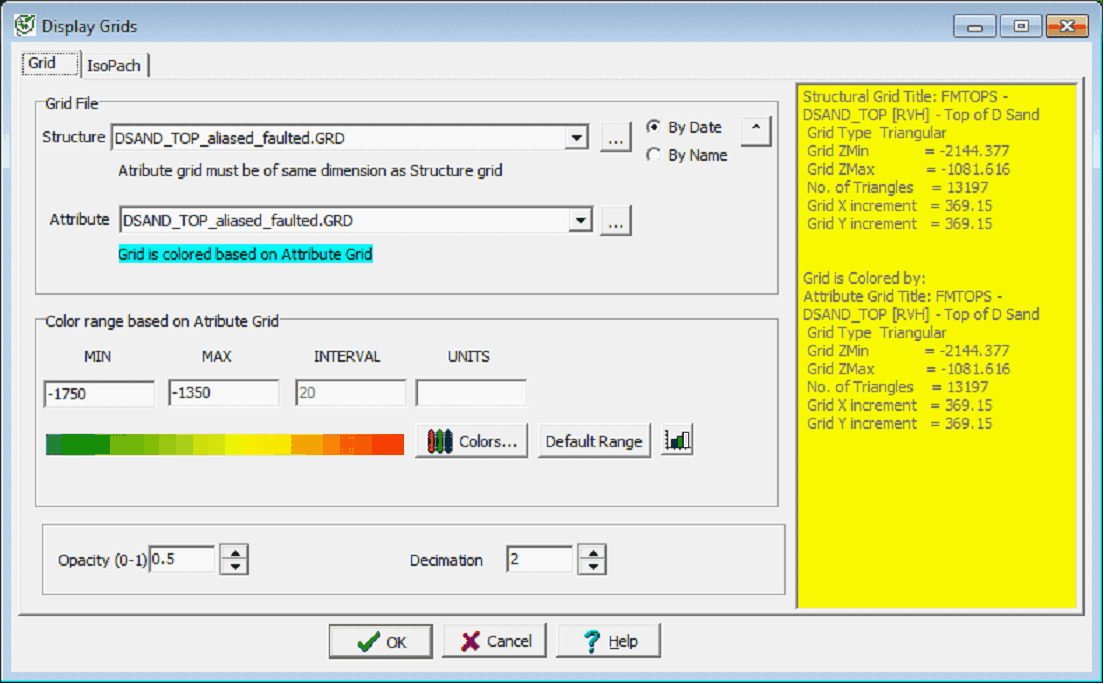Viewport: 1104px width, 684px height.
Task: Select the By Name radio button
Action: click(x=654, y=155)
